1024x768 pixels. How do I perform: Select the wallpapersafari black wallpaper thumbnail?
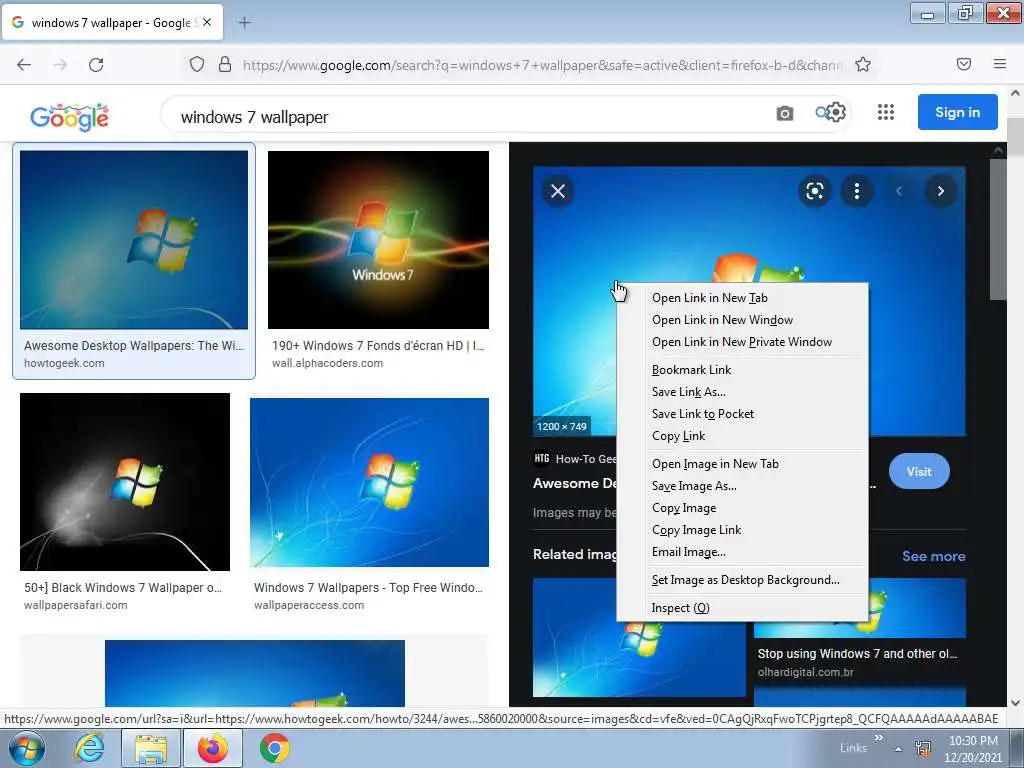click(x=125, y=482)
